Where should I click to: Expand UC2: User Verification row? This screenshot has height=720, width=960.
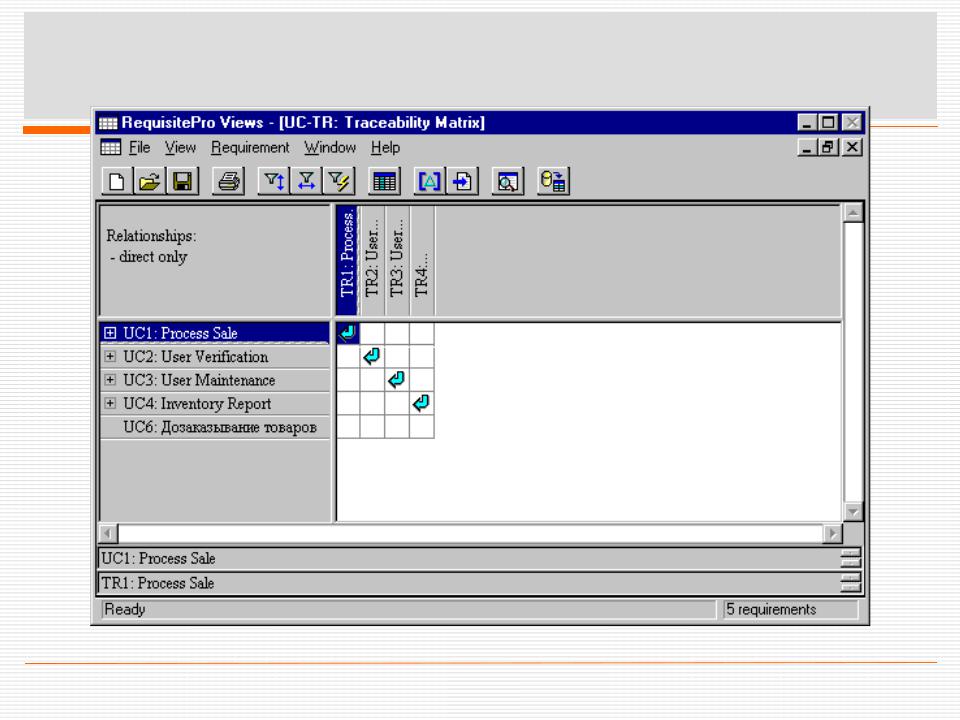110,356
